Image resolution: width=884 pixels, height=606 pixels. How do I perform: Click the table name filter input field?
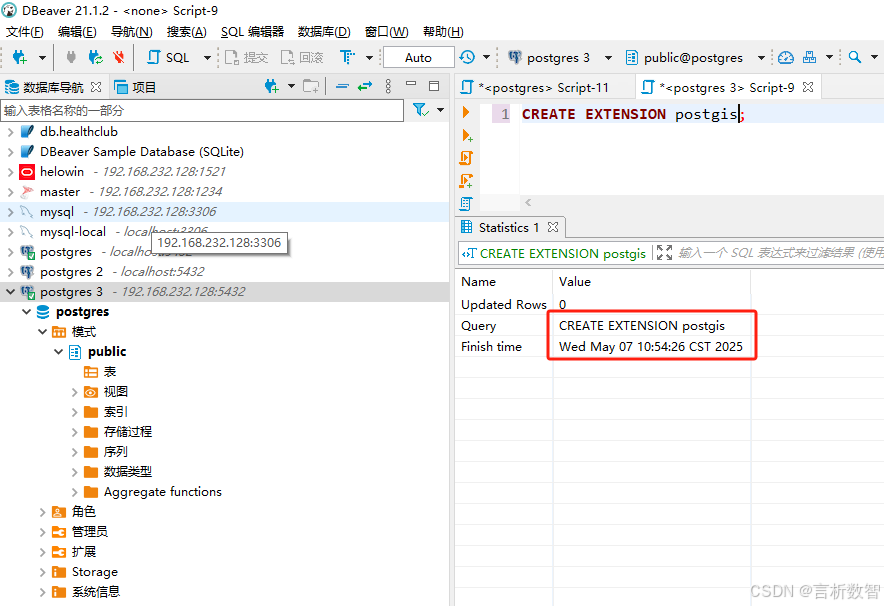(202, 110)
